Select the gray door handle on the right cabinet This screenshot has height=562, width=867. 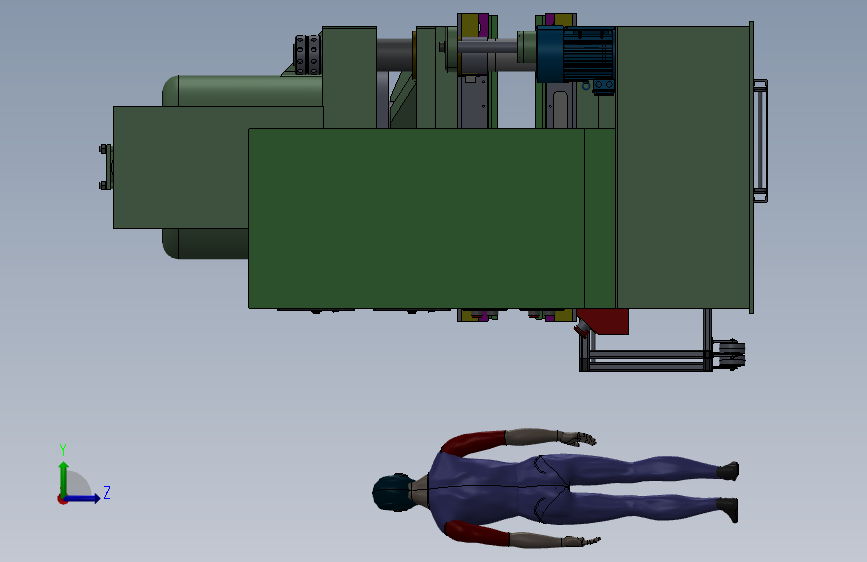761,140
